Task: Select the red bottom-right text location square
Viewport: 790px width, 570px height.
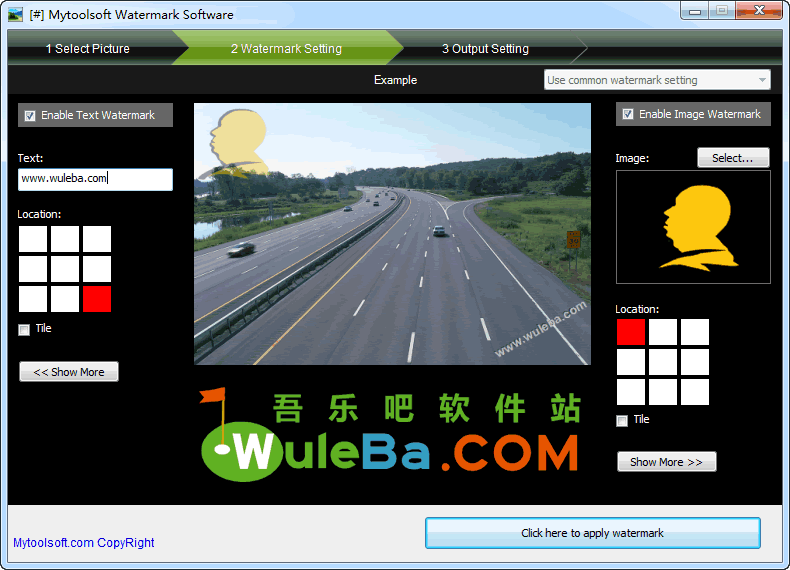Action: click(x=97, y=299)
